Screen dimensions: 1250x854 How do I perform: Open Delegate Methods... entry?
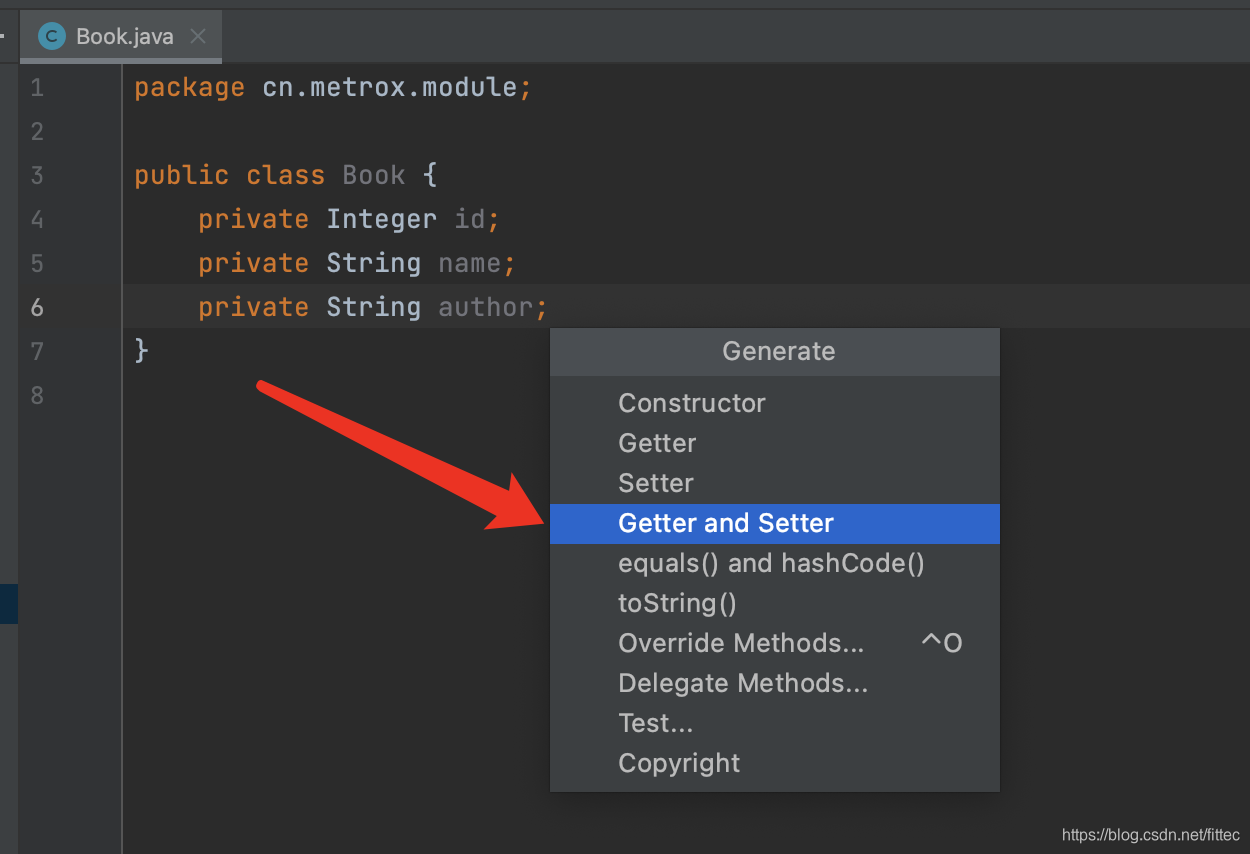point(775,683)
